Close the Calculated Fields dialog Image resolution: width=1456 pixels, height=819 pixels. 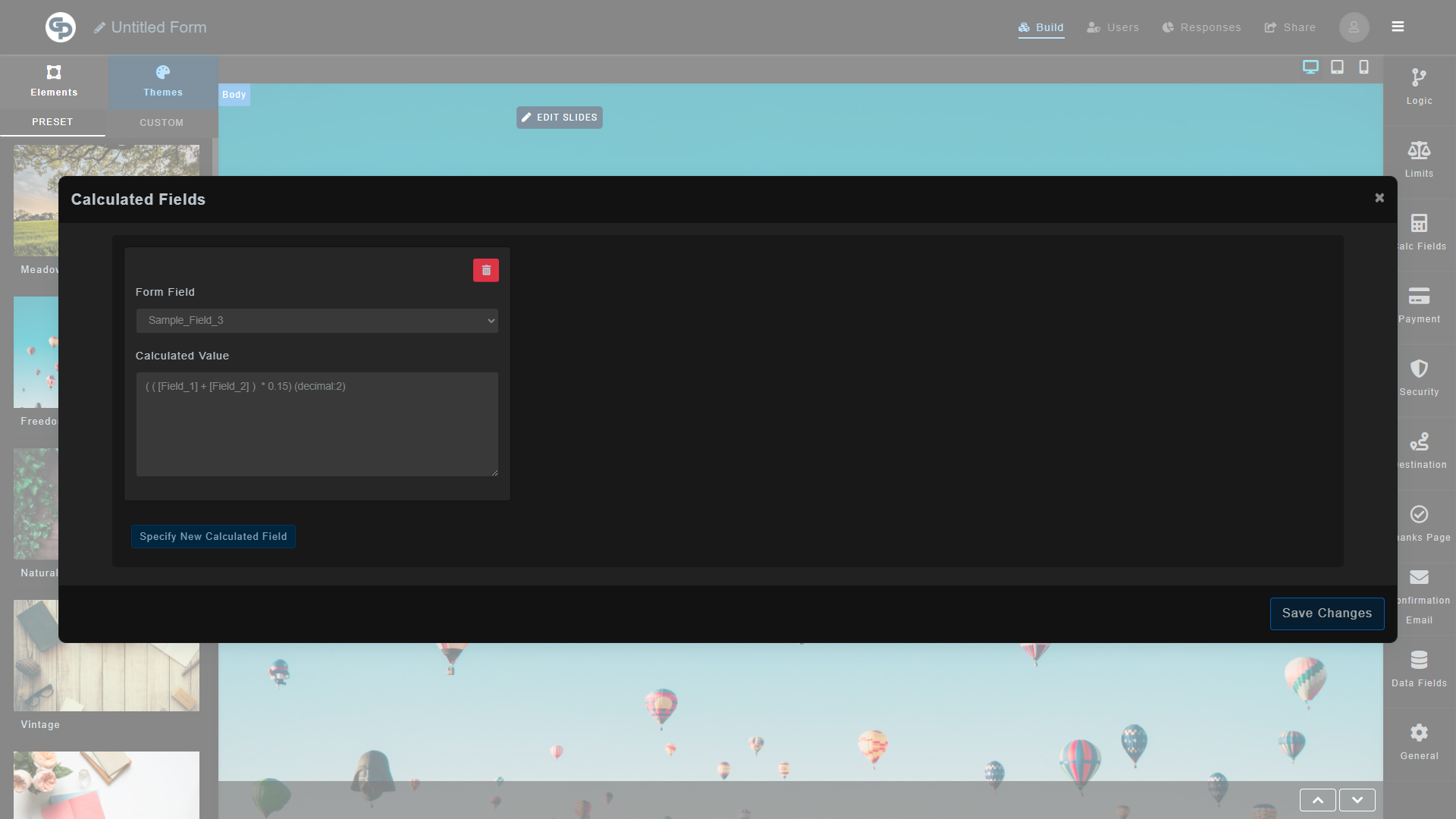pos(1379,198)
